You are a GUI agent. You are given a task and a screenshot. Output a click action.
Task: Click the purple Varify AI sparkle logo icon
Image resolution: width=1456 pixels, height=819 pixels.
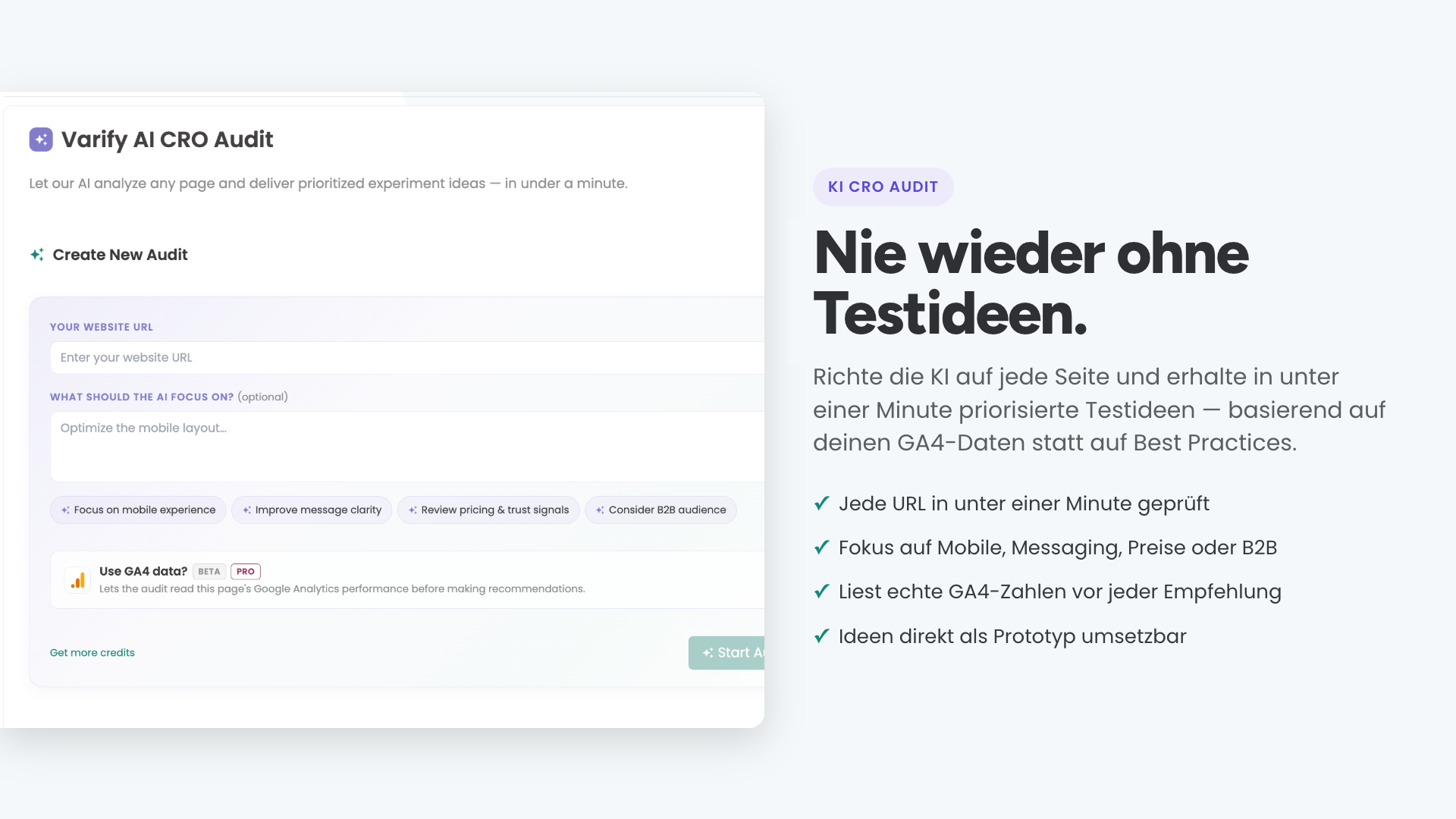[41, 140]
